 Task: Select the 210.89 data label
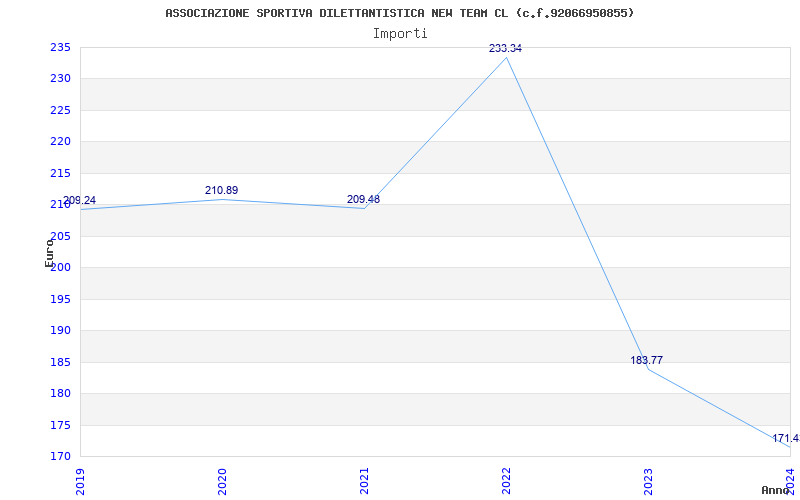click(221, 190)
